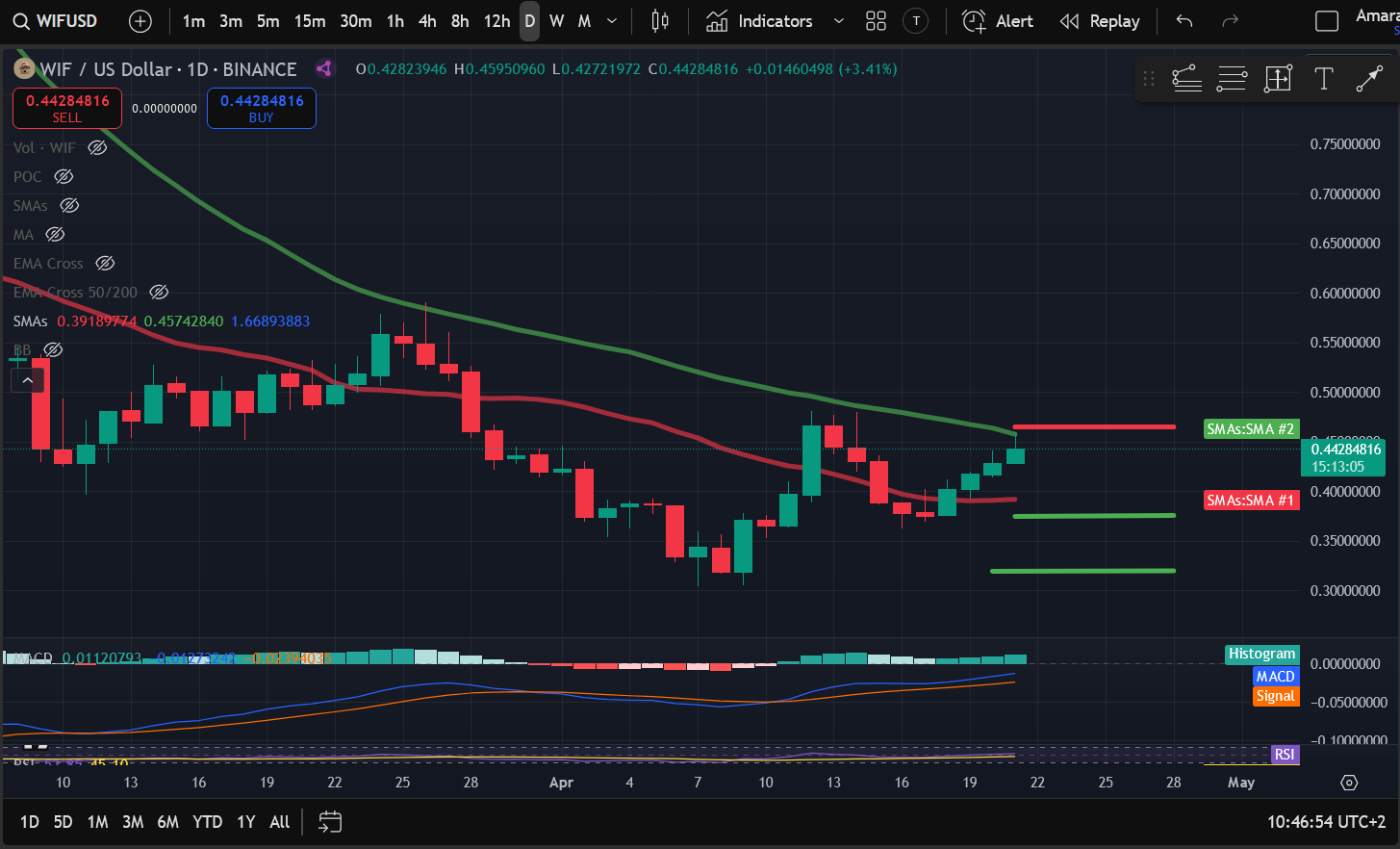Click the undo arrow icon
Image resolution: width=1400 pixels, height=849 pixels.
point(1184,21)
